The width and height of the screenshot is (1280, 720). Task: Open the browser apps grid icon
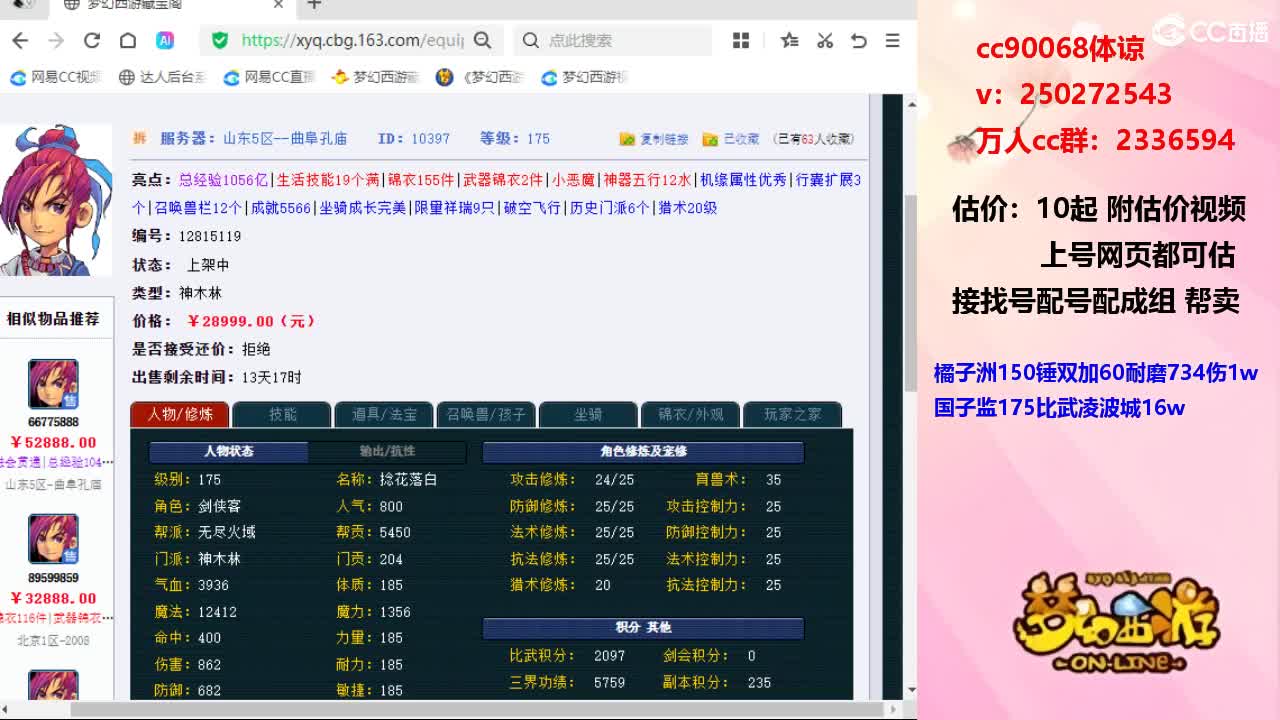pyautogui.click(x=741, y=40)
